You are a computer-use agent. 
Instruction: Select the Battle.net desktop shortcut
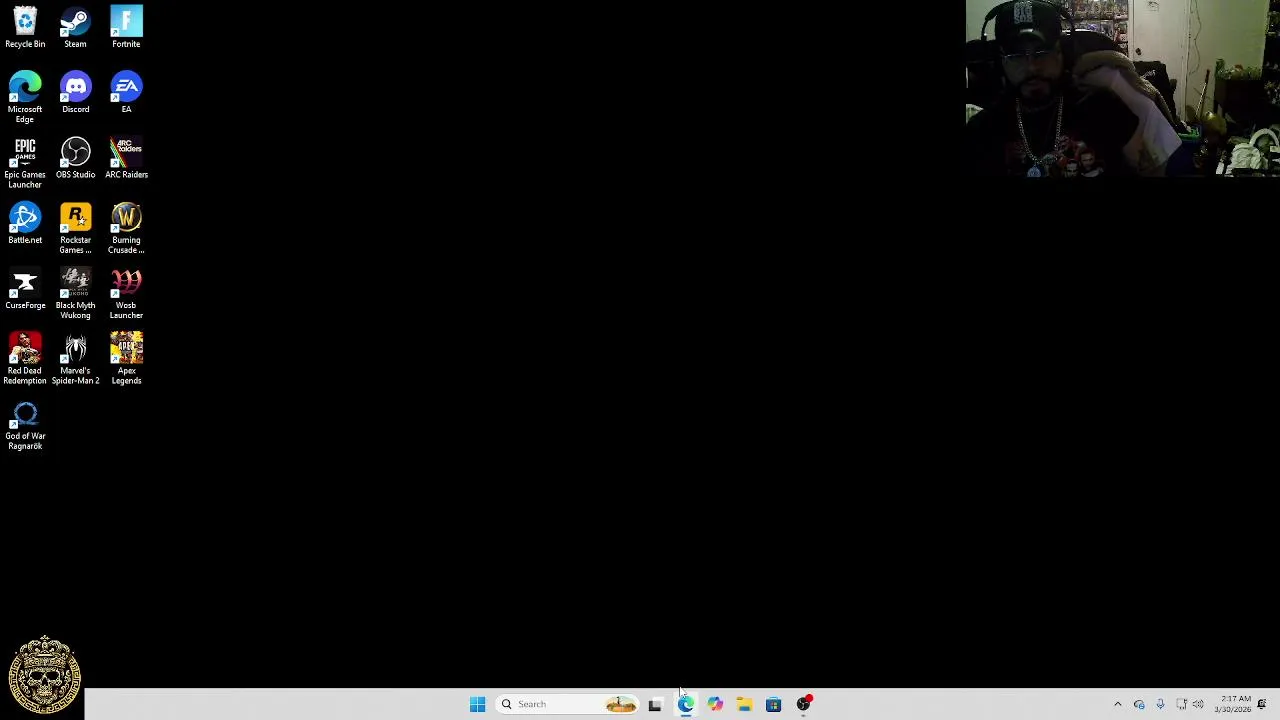point(25,224)
